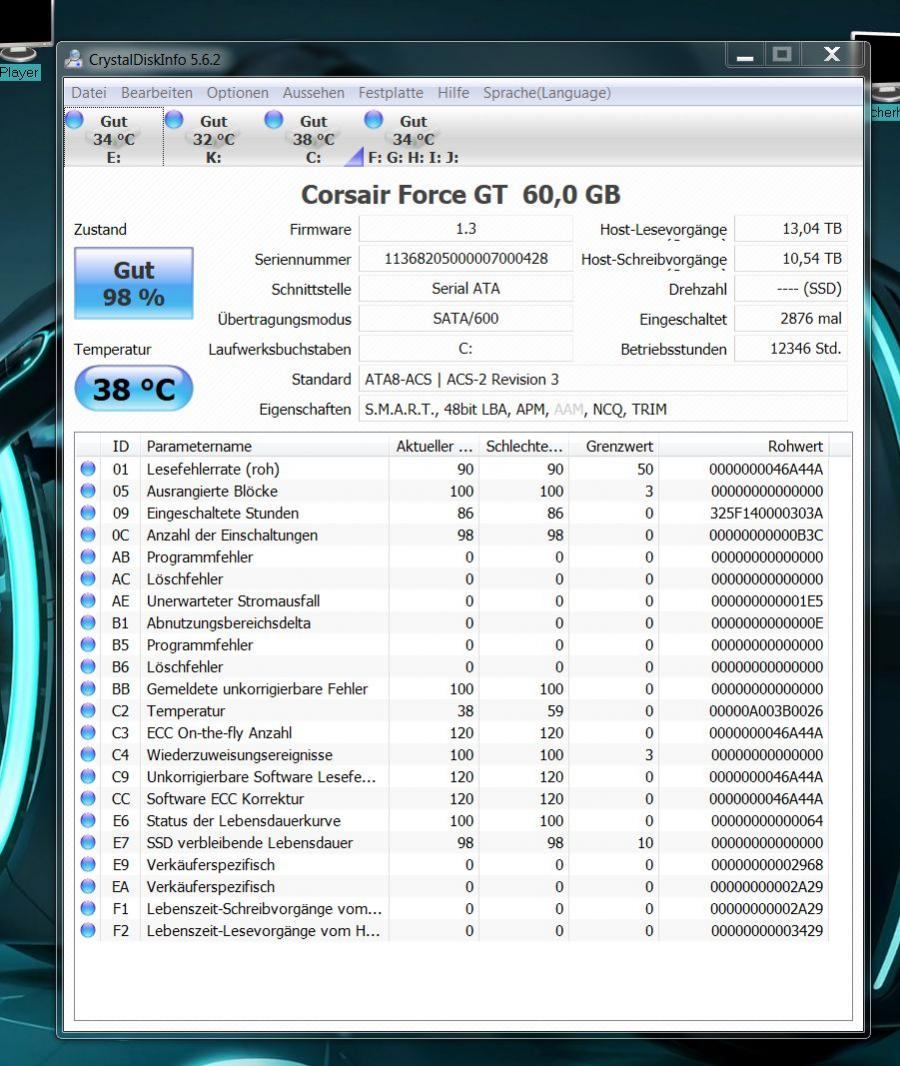The width and height of the screenshot is (900, 1066).
Task: Click the Gut 98 % health status button
Action: [x=134, y=283]
